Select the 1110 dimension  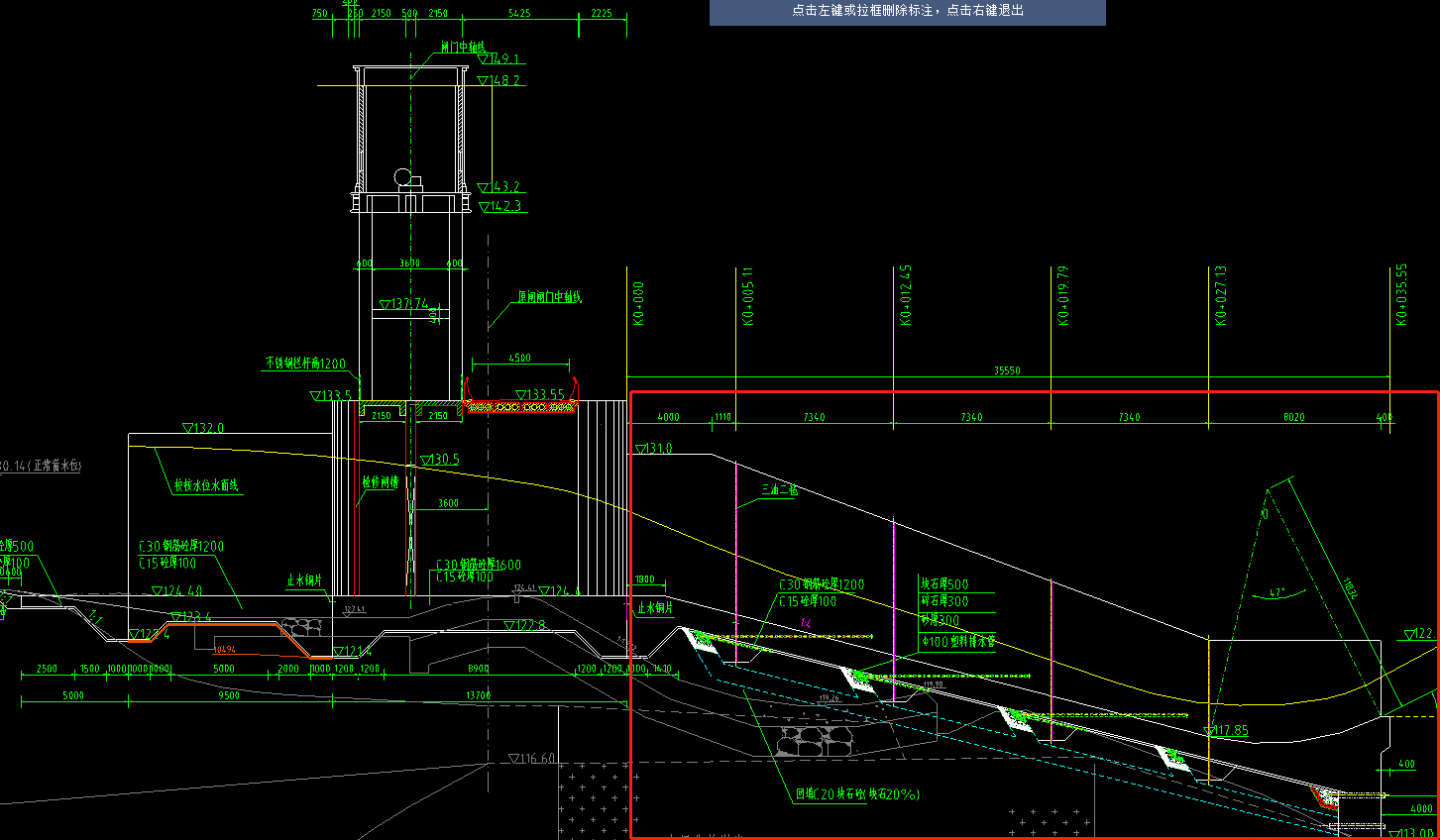tap(723, 418)
